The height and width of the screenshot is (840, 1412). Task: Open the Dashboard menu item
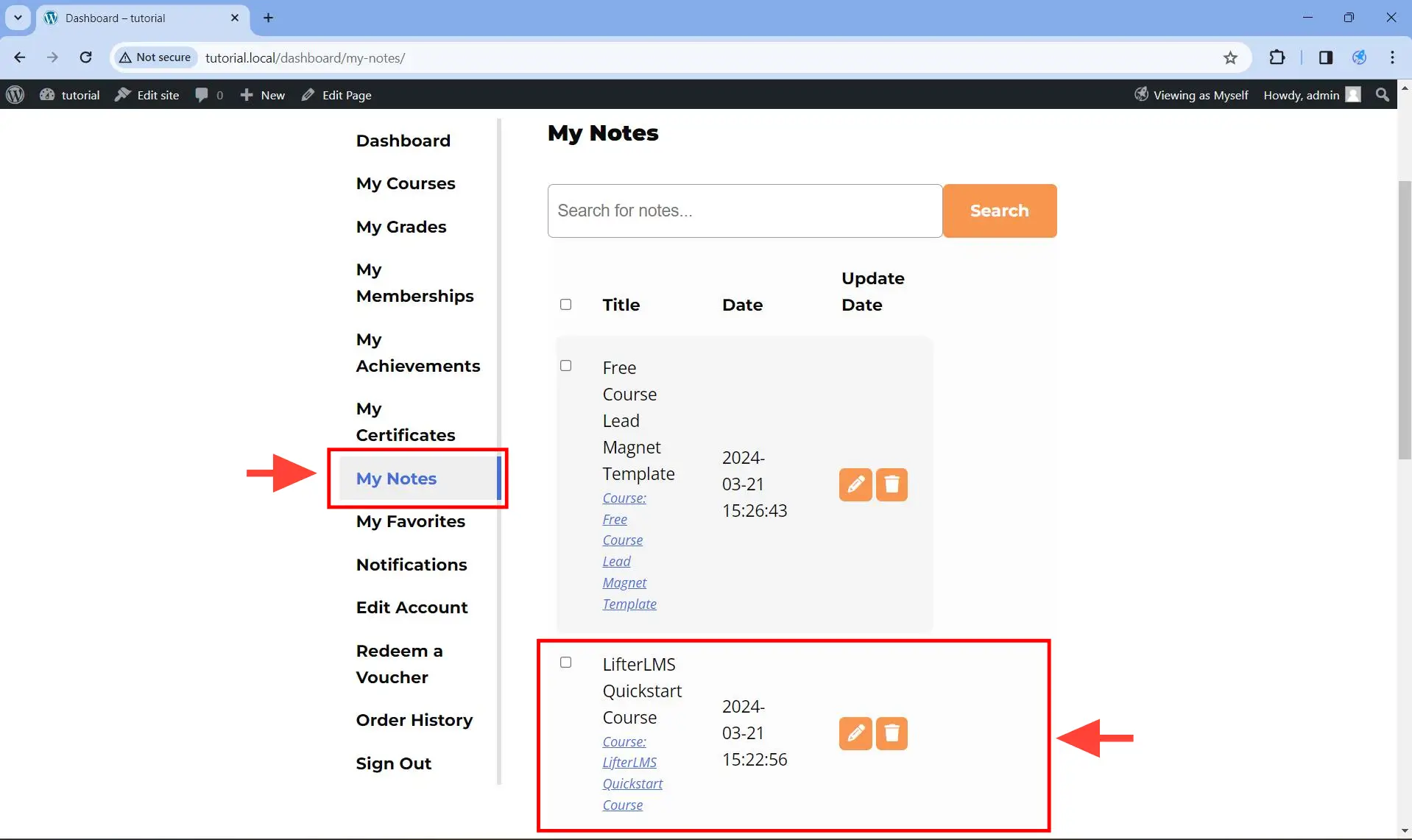tap(403, 141)
